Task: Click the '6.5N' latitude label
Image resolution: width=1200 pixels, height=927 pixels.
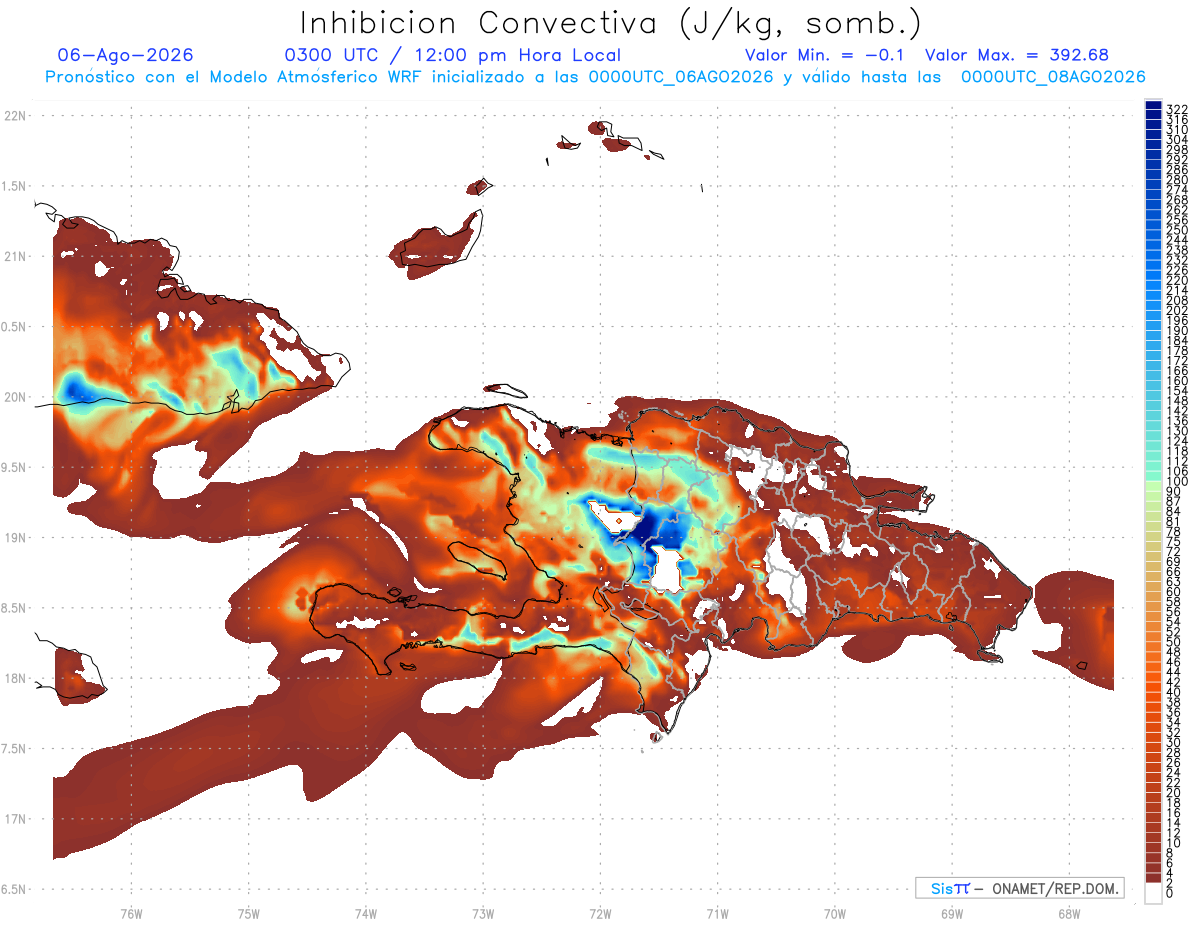Action: (15, 889)
